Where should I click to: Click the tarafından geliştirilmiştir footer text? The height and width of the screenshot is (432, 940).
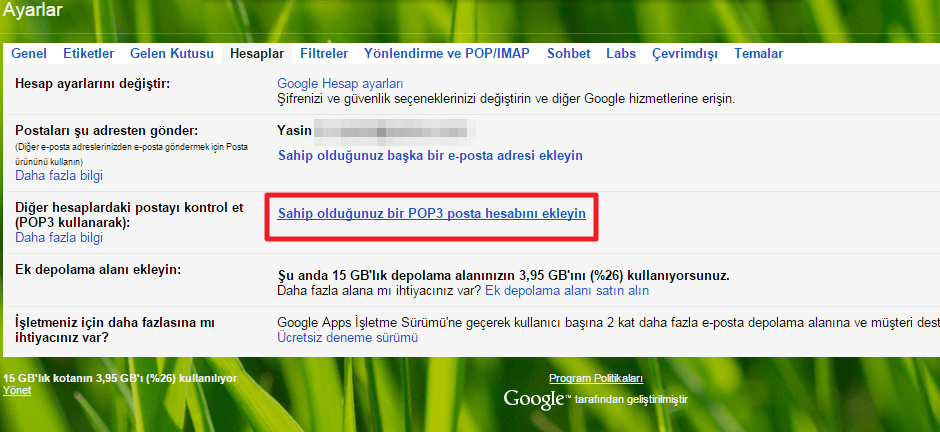click(x=631, y=400)
